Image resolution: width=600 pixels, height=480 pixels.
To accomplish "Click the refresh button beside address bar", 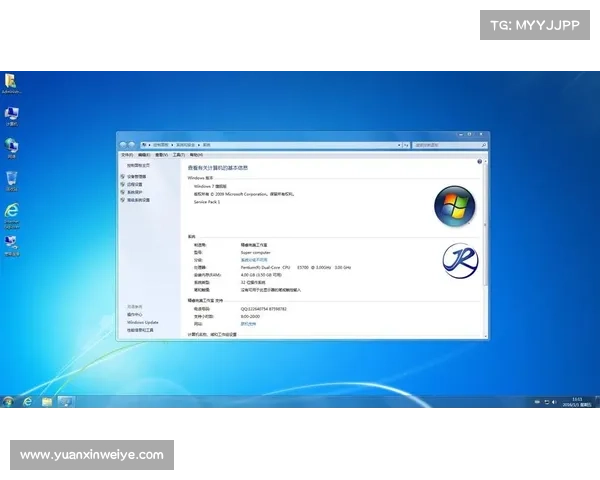I will pos(406,145).
